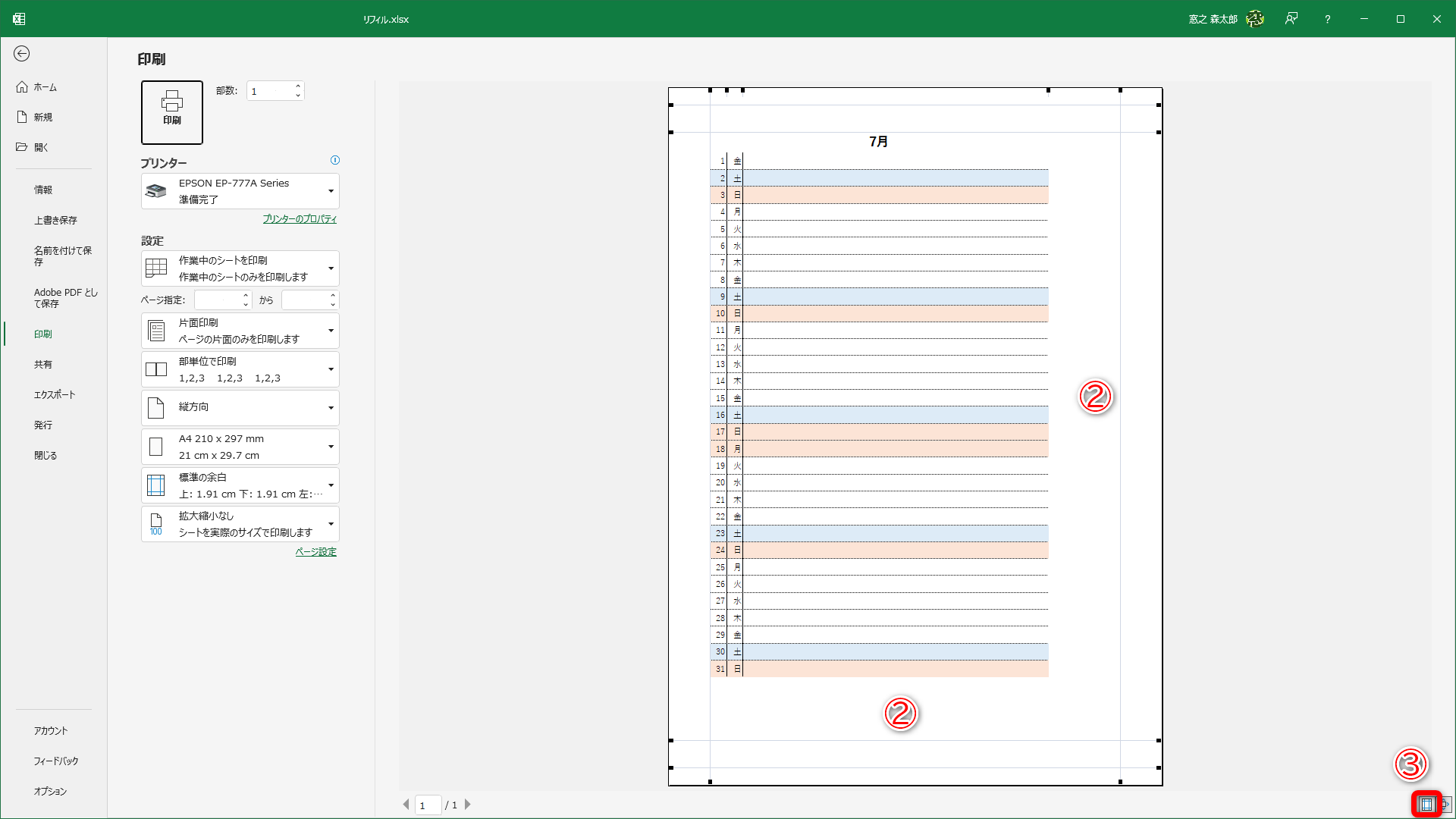Click the current page number field
Image resolution: width=1456 pixels, height=819 pixels.
[x=428, y=805]
